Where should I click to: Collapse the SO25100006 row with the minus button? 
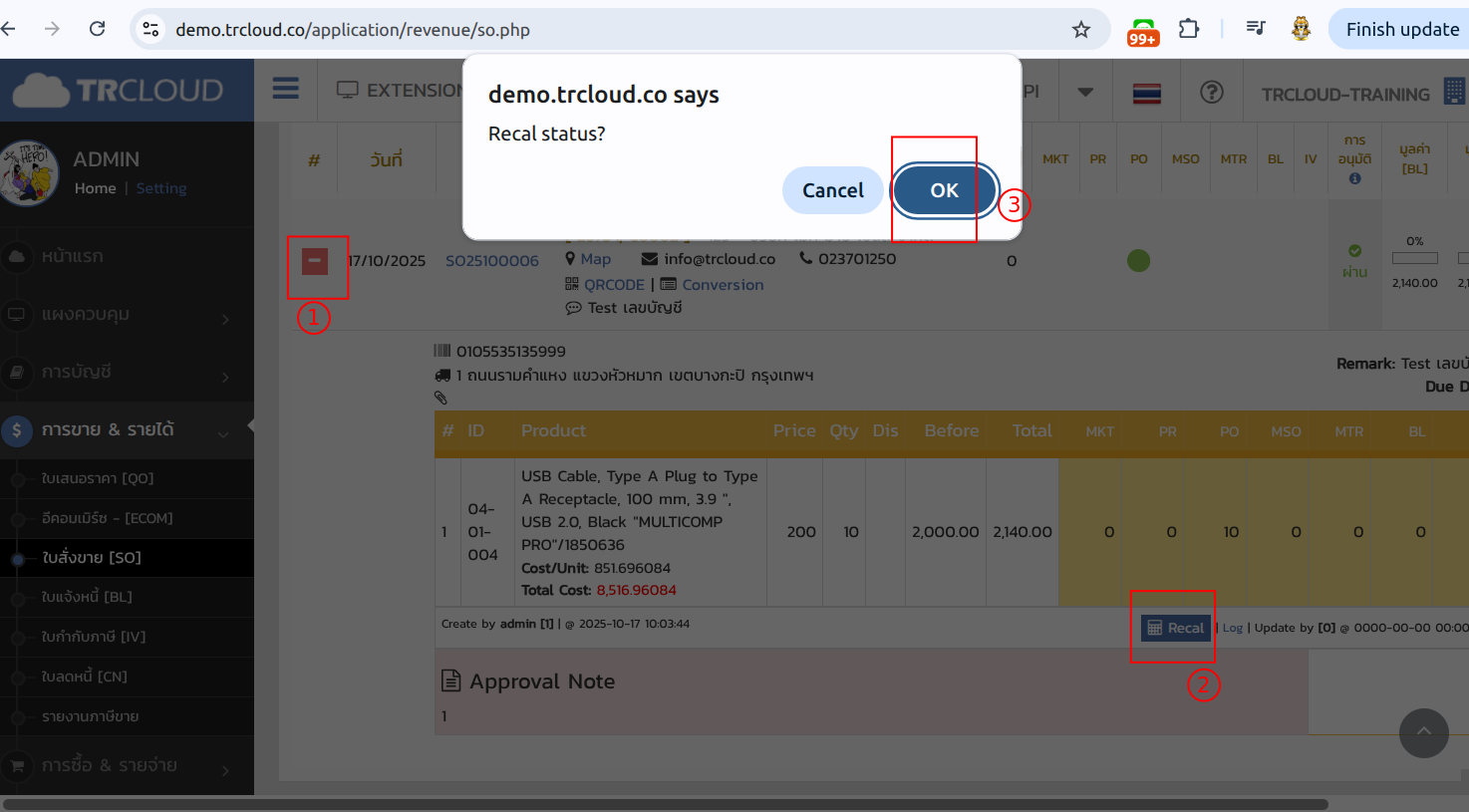pyautogui.click(x=315, y=261)
